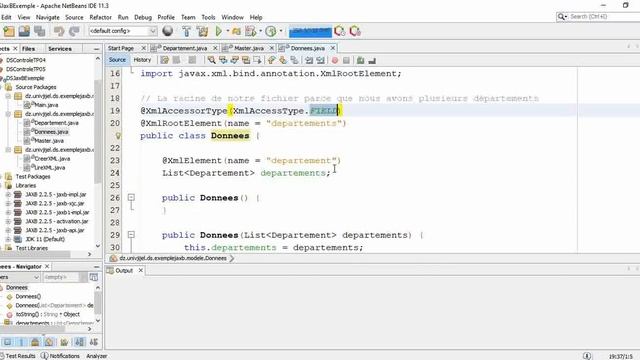
Task: Click the Navigator settings icon next to filter
Action: tap(93, 277)
